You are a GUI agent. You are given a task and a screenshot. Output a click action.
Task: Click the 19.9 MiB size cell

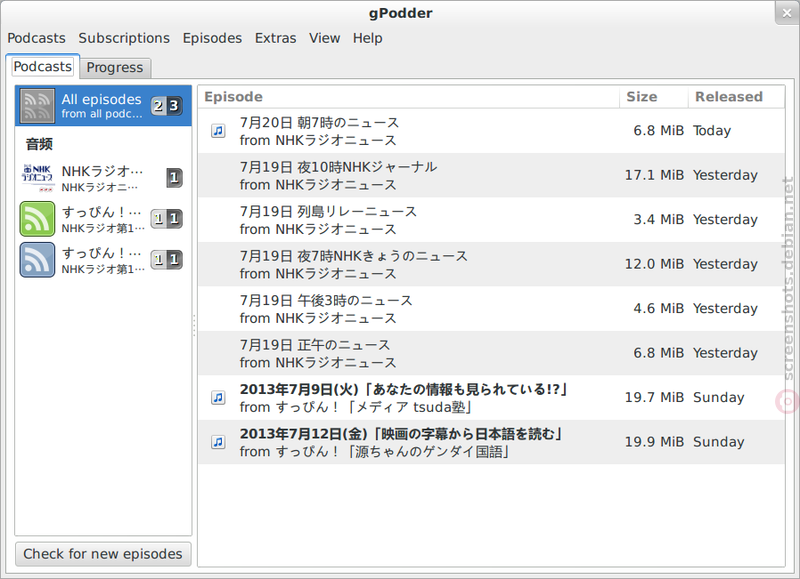click(x=654, y=442)
